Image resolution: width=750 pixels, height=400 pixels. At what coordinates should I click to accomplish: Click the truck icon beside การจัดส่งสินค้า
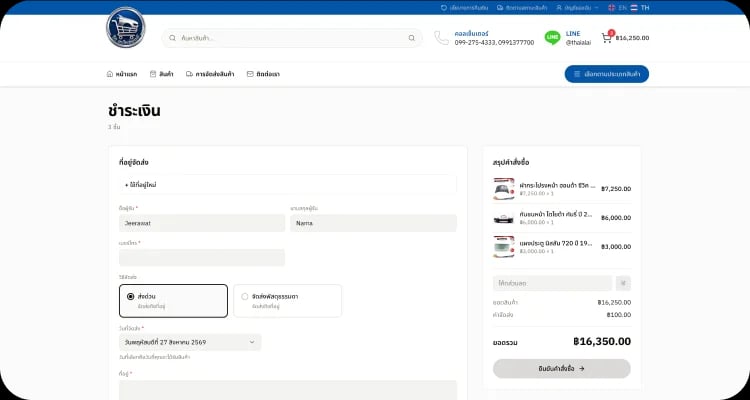click(x=189, y=74)
